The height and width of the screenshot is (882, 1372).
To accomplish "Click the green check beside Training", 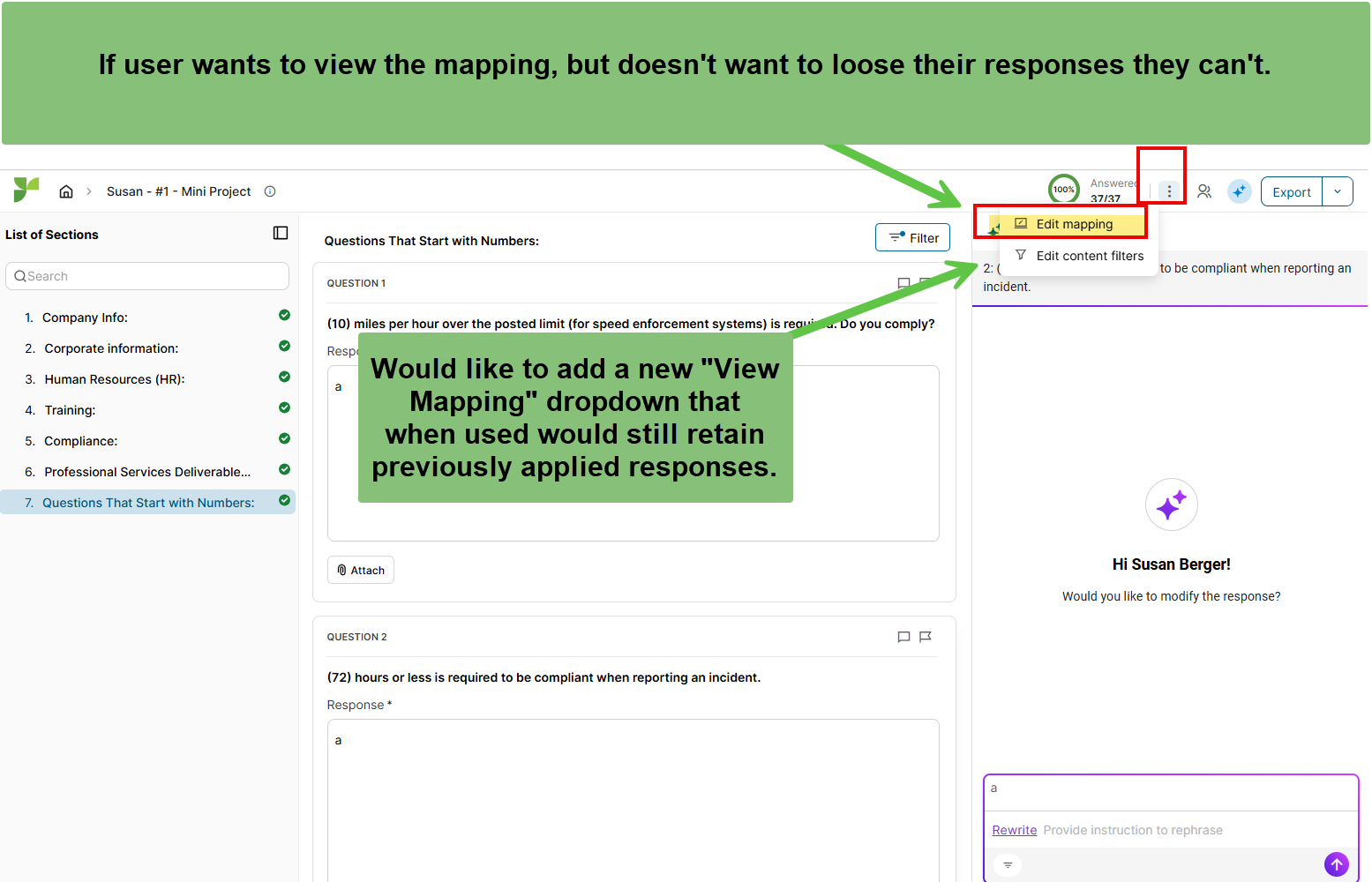I will (x=284, y=407).
